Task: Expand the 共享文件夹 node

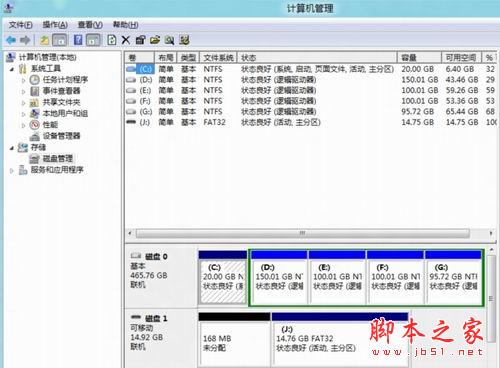Action: pyautogui.click(x=23, y=103)
